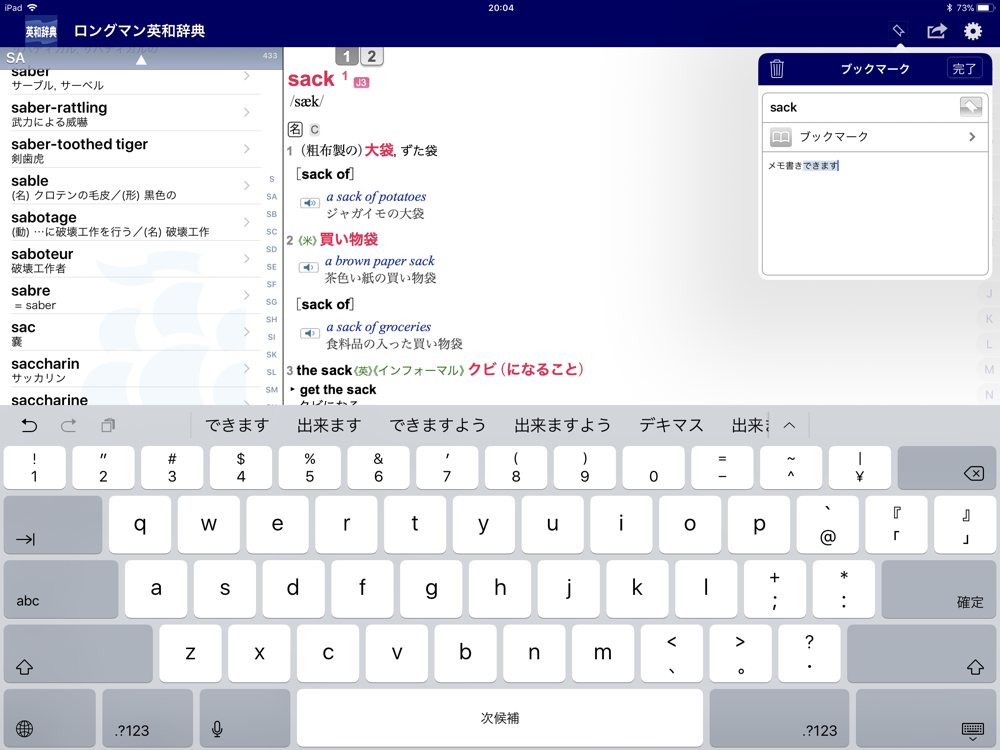The image size is (1000, 750).
Task: Tap the J3 level badge
Action: point(361,82)
